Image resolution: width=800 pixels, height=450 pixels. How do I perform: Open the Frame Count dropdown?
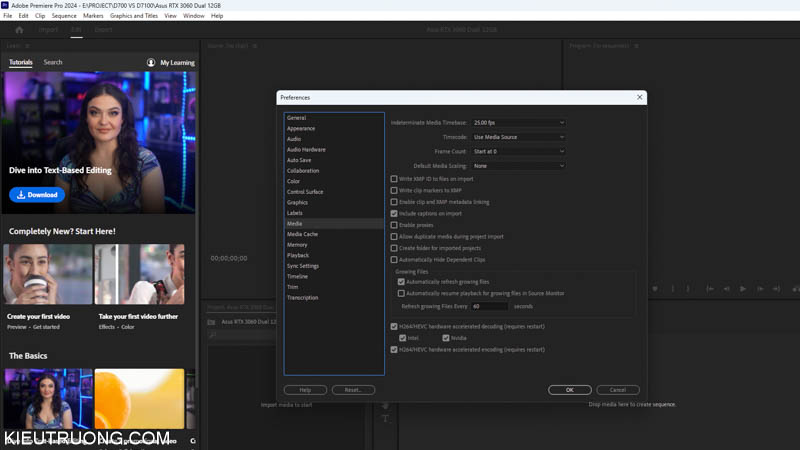tap(518, 151)
